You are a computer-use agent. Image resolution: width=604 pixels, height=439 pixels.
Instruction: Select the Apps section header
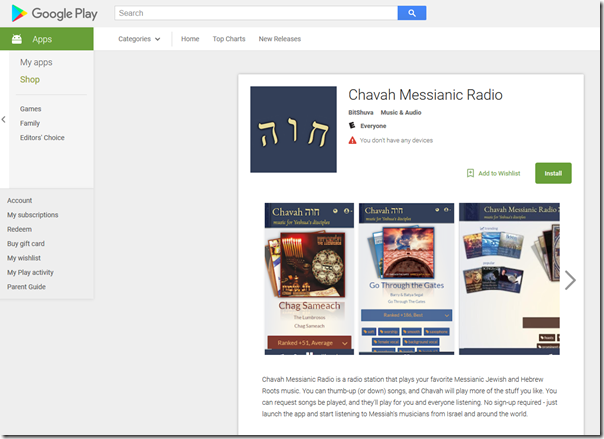47,39
